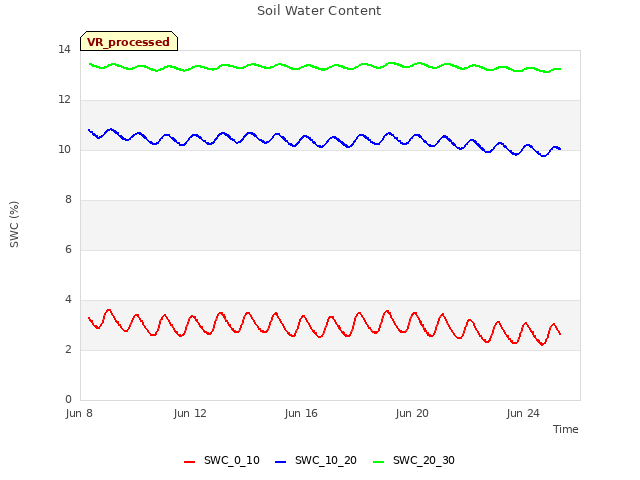Select the SWC_10_20 legend label
This screenshot has width=640, height=480.
point(326,460)
